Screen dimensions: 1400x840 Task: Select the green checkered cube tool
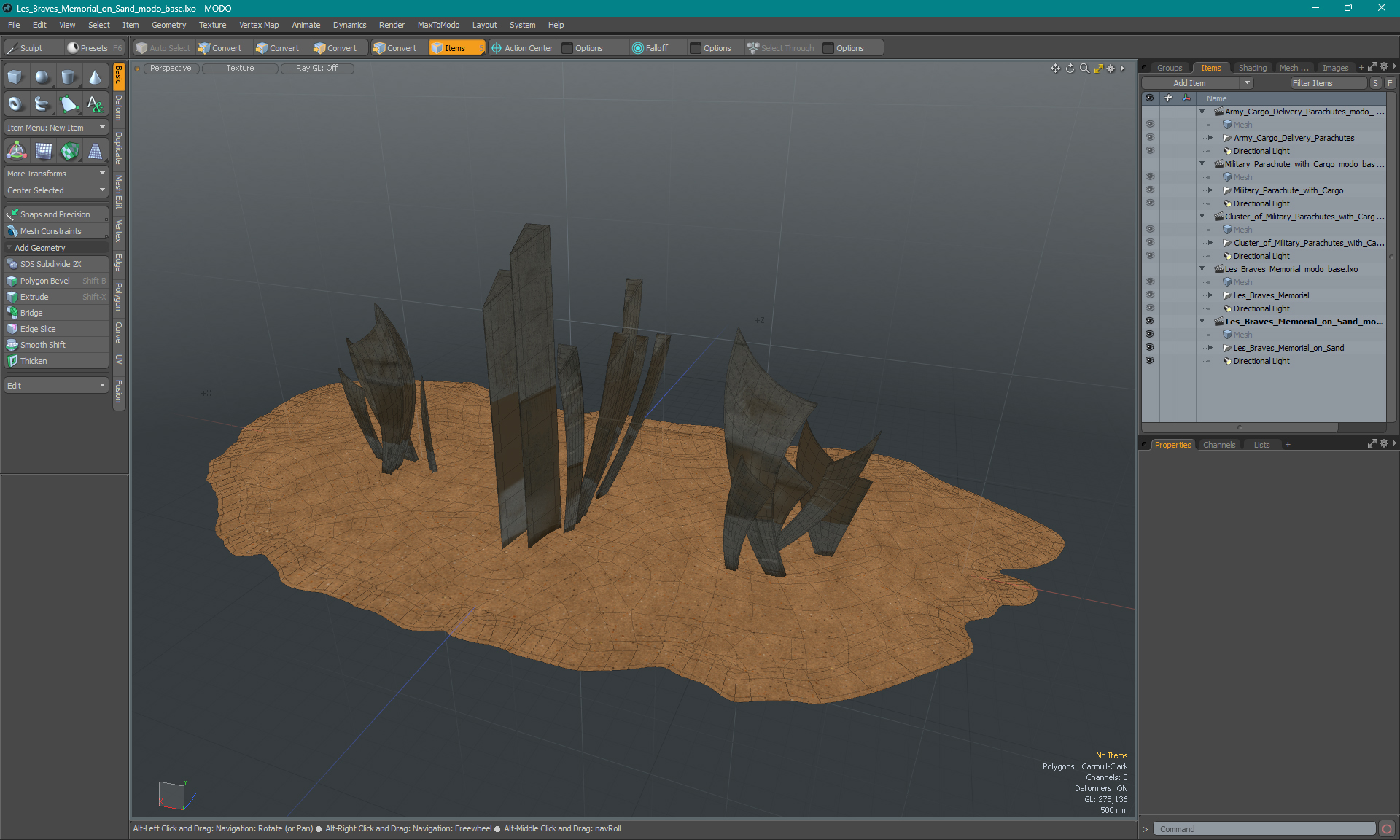tap(70, 151)
